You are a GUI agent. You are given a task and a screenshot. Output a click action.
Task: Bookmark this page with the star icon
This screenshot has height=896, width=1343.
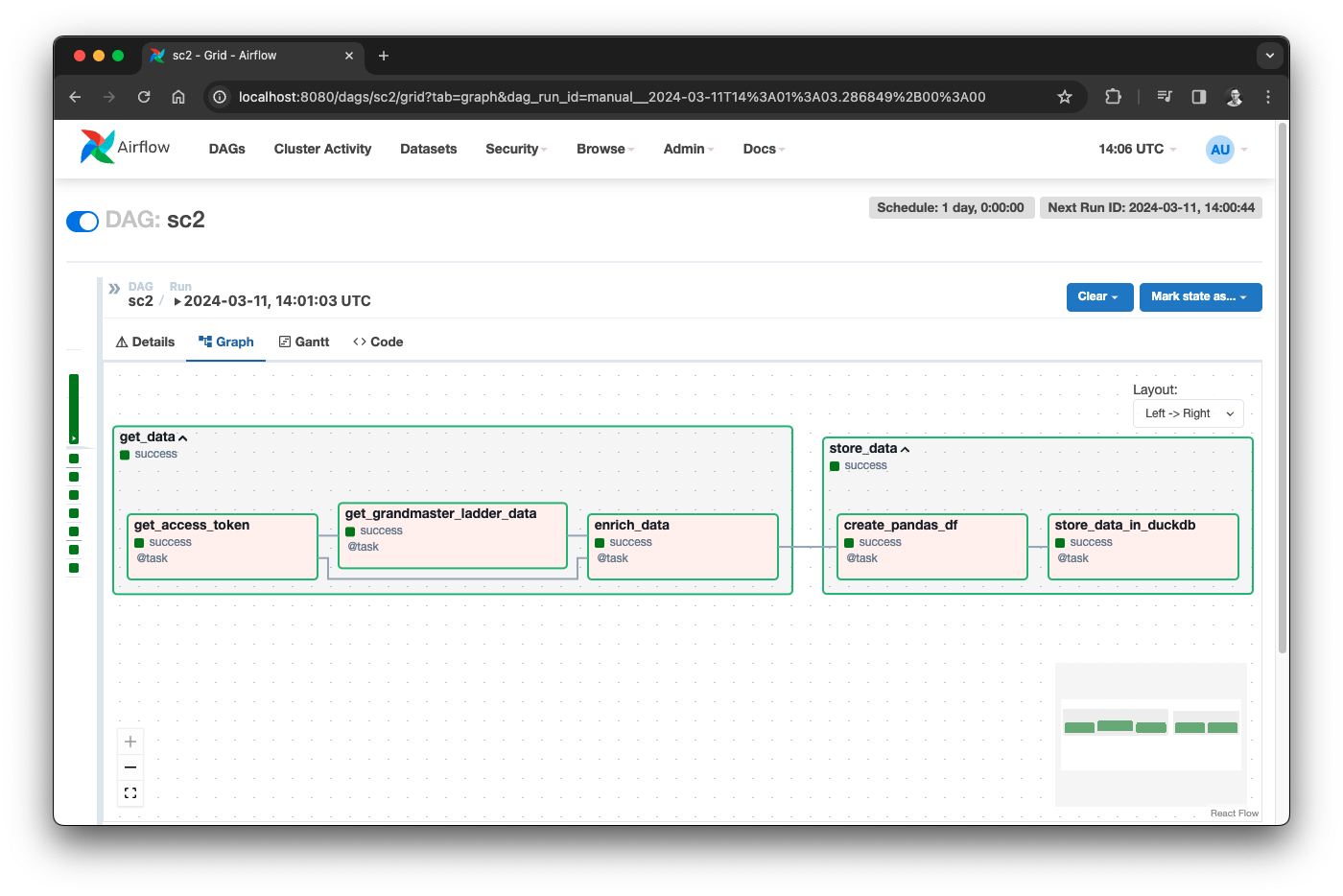click(1064, 97)
